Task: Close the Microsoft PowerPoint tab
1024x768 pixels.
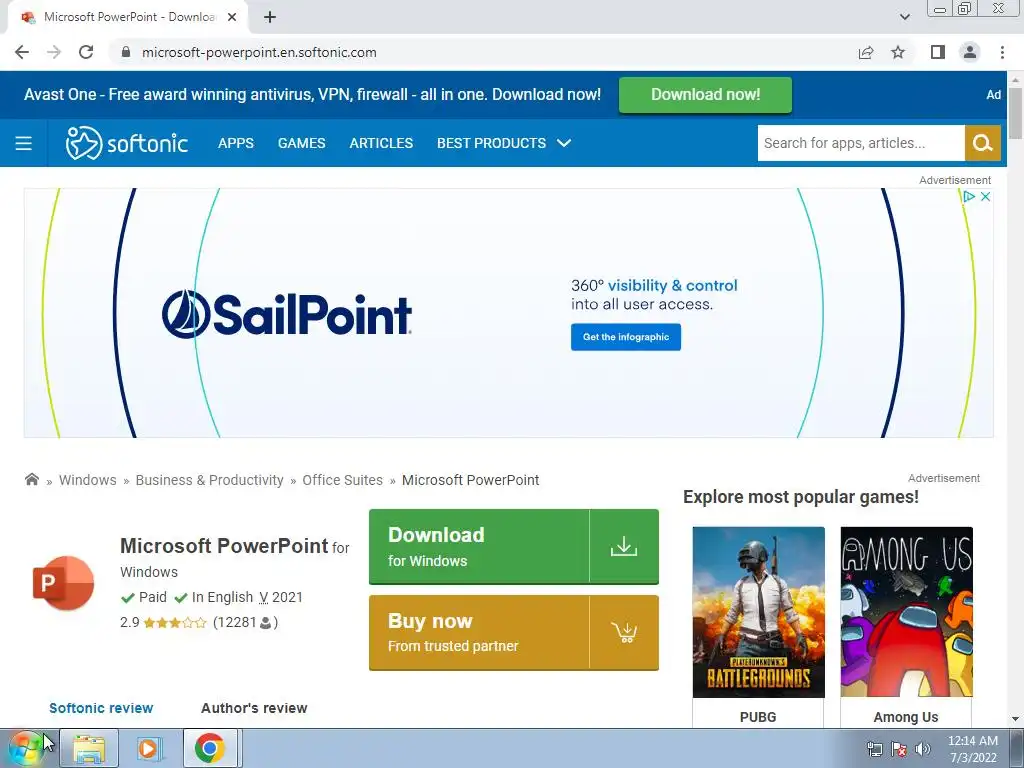Action: (x=232, y=17)
